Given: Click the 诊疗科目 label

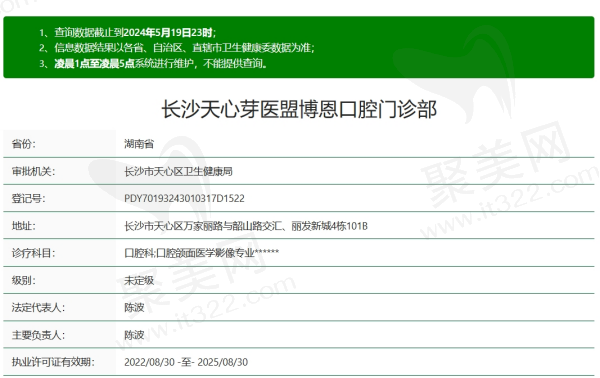Looking at the screenshot, I should (x=33, y=253).
